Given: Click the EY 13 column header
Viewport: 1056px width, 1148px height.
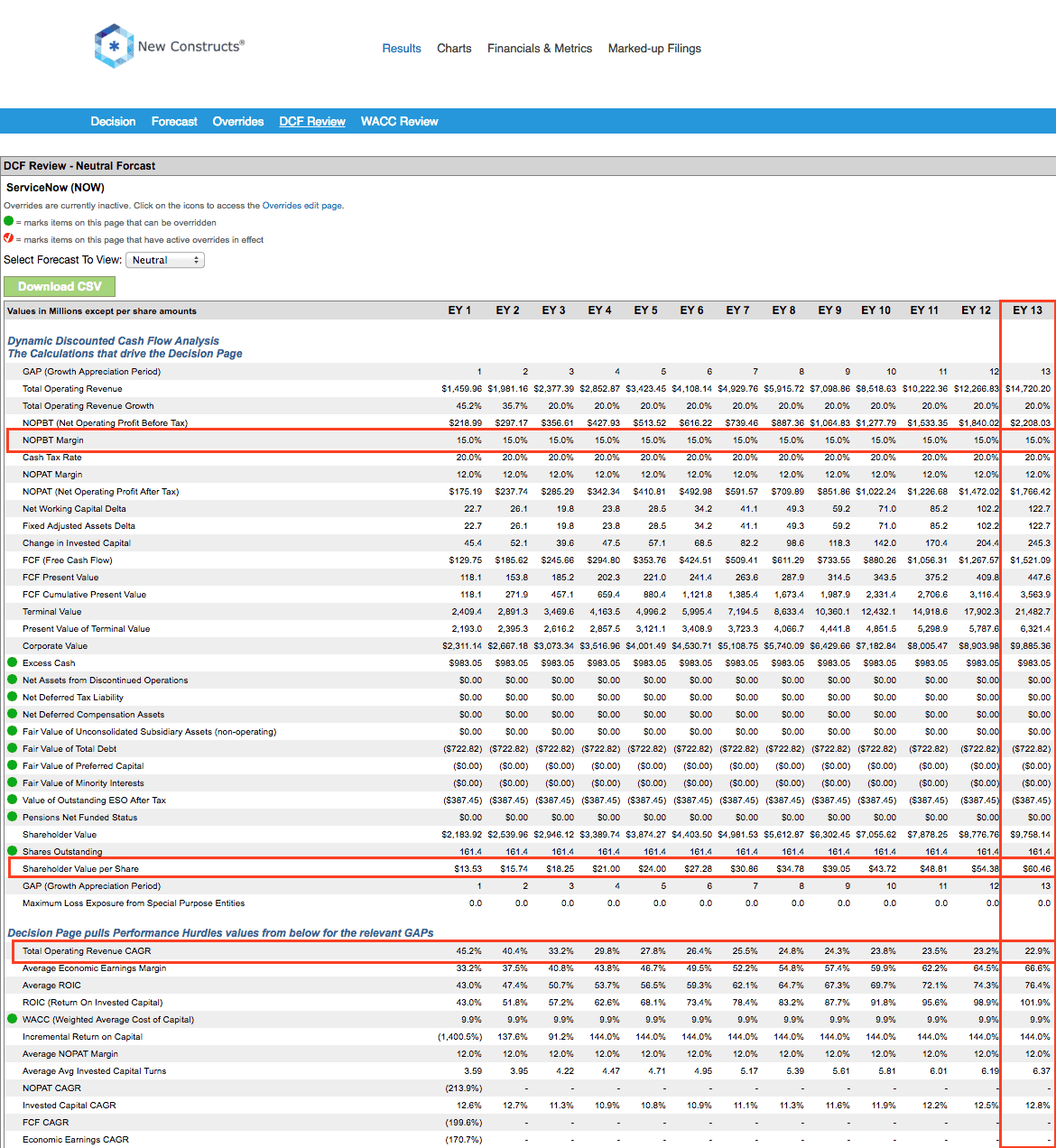Looking at the screenshot, I should 1027,310.
